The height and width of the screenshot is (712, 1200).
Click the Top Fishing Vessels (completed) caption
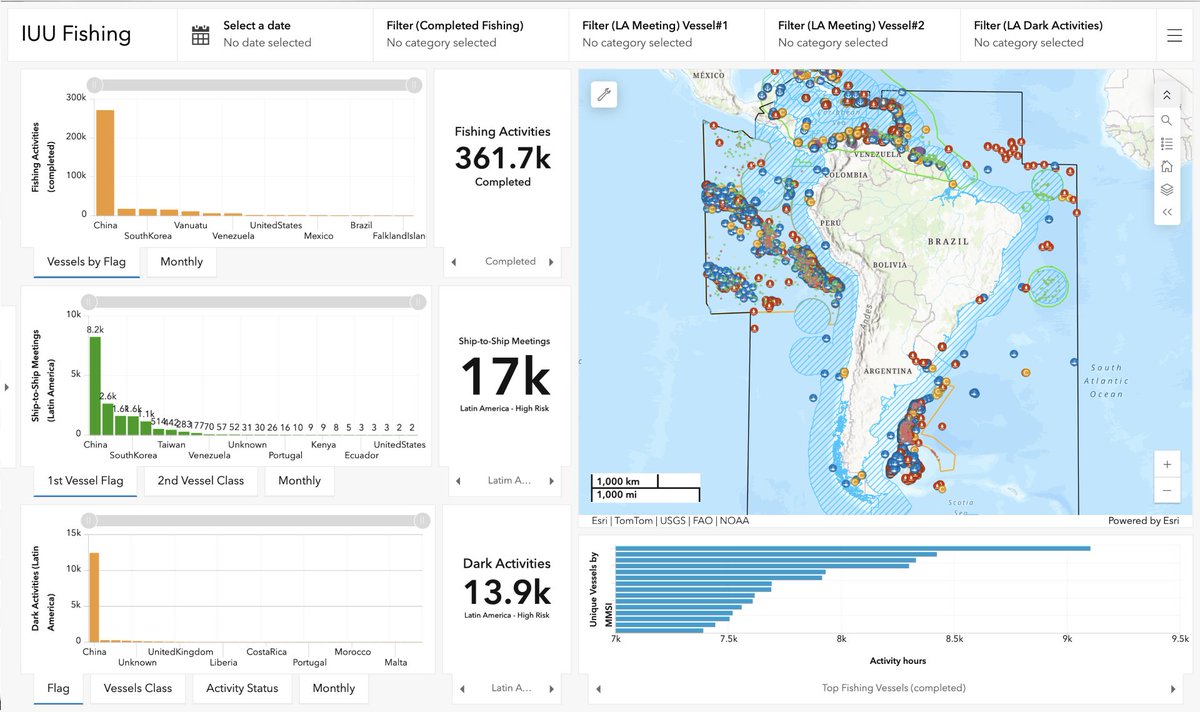click(x=894, y=688)
